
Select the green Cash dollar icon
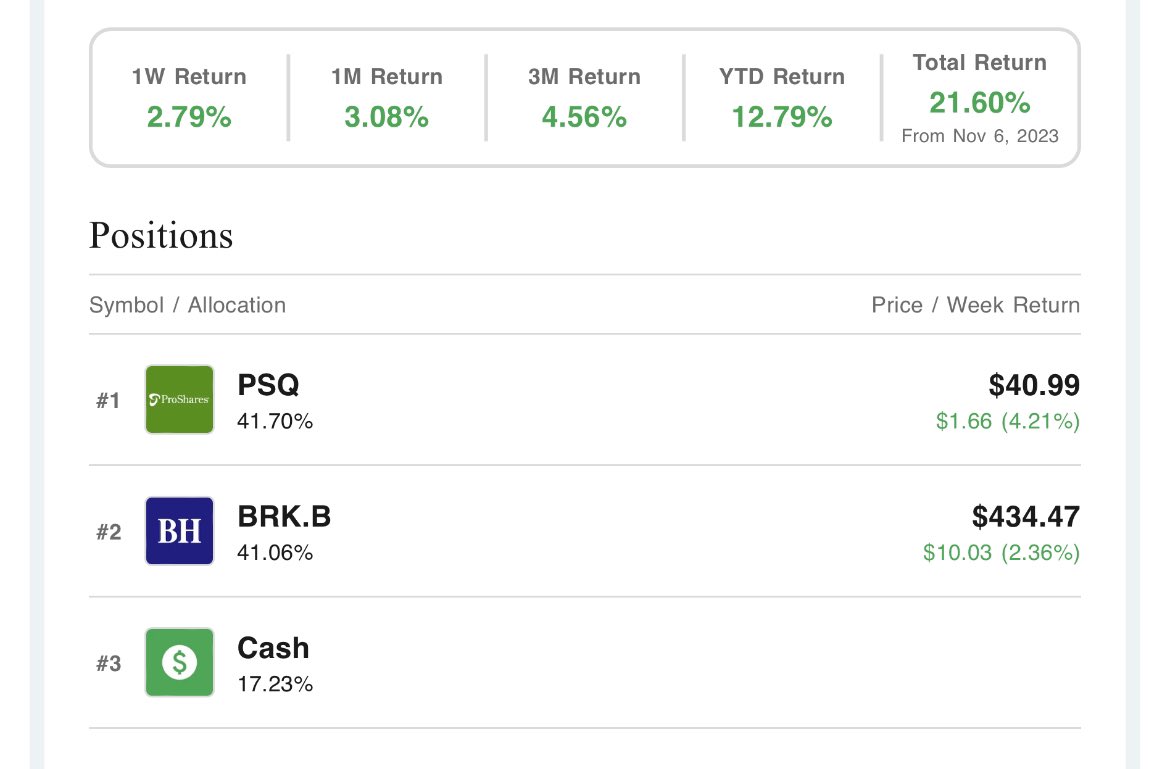179,662
